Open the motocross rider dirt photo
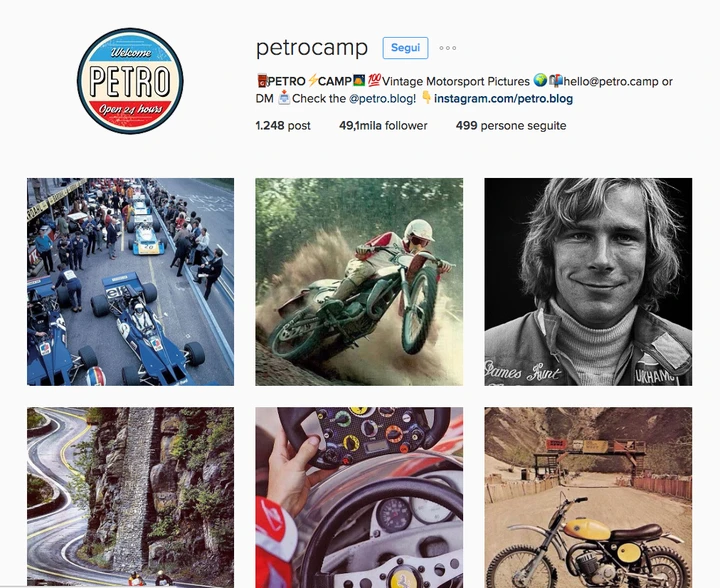Screen dimensions: 720x588 (x=359, y=282)
